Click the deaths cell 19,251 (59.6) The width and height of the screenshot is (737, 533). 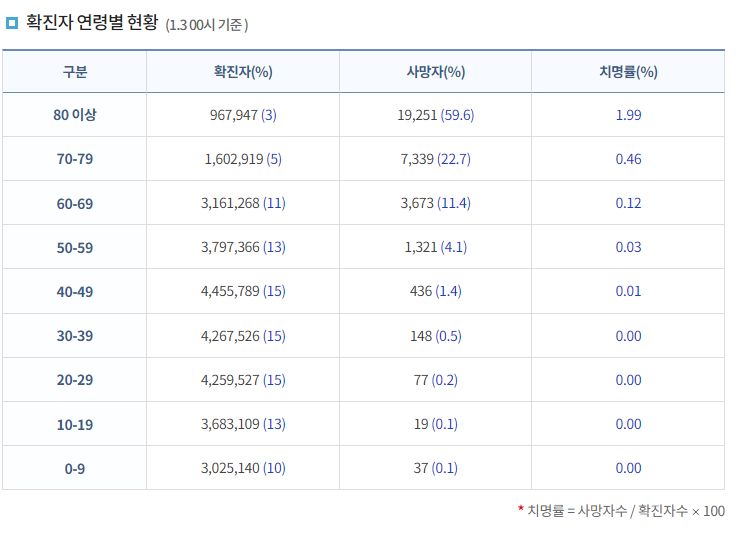pos(436,115)
